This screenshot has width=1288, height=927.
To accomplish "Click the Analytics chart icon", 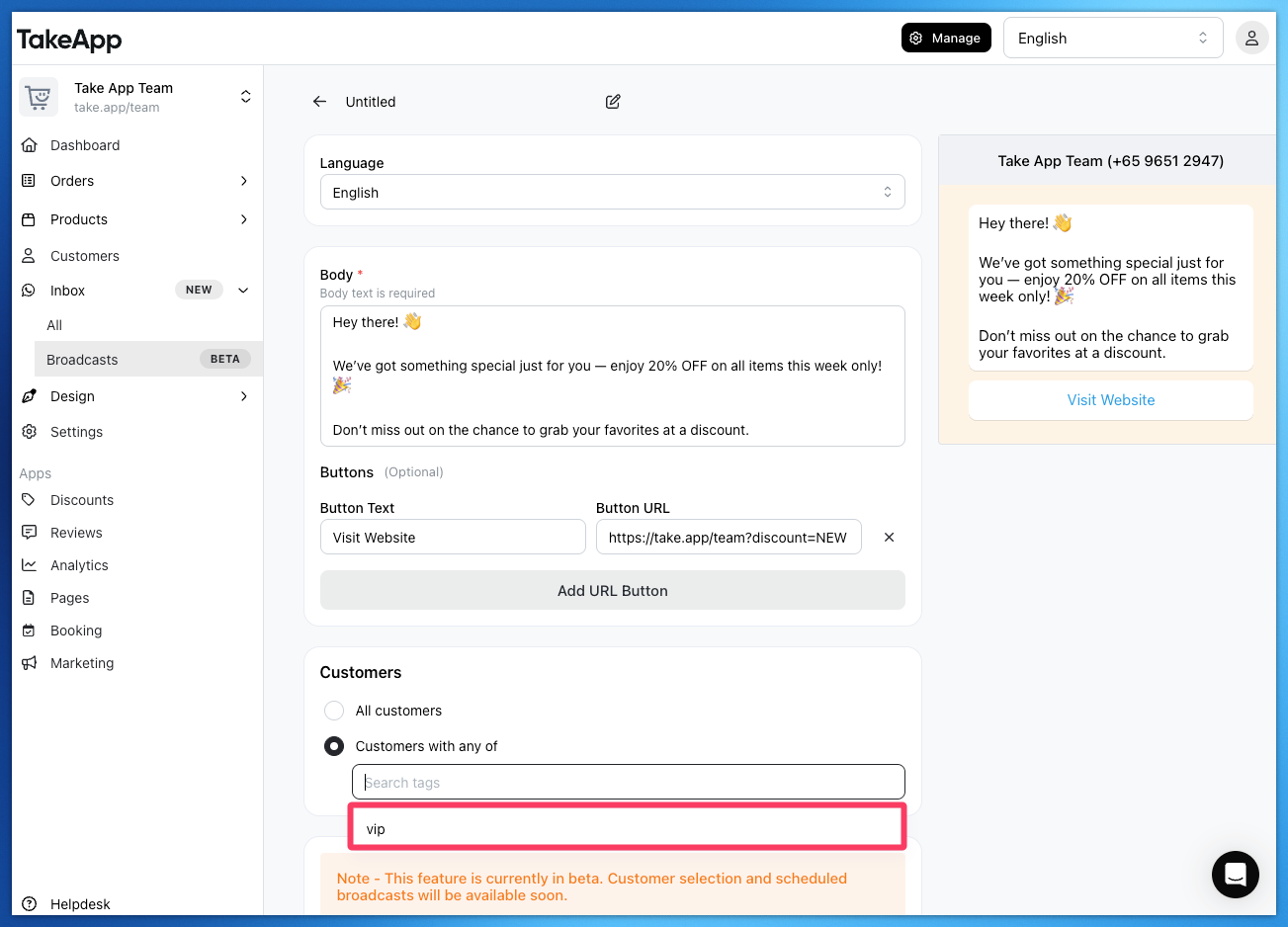I will 30,565.
